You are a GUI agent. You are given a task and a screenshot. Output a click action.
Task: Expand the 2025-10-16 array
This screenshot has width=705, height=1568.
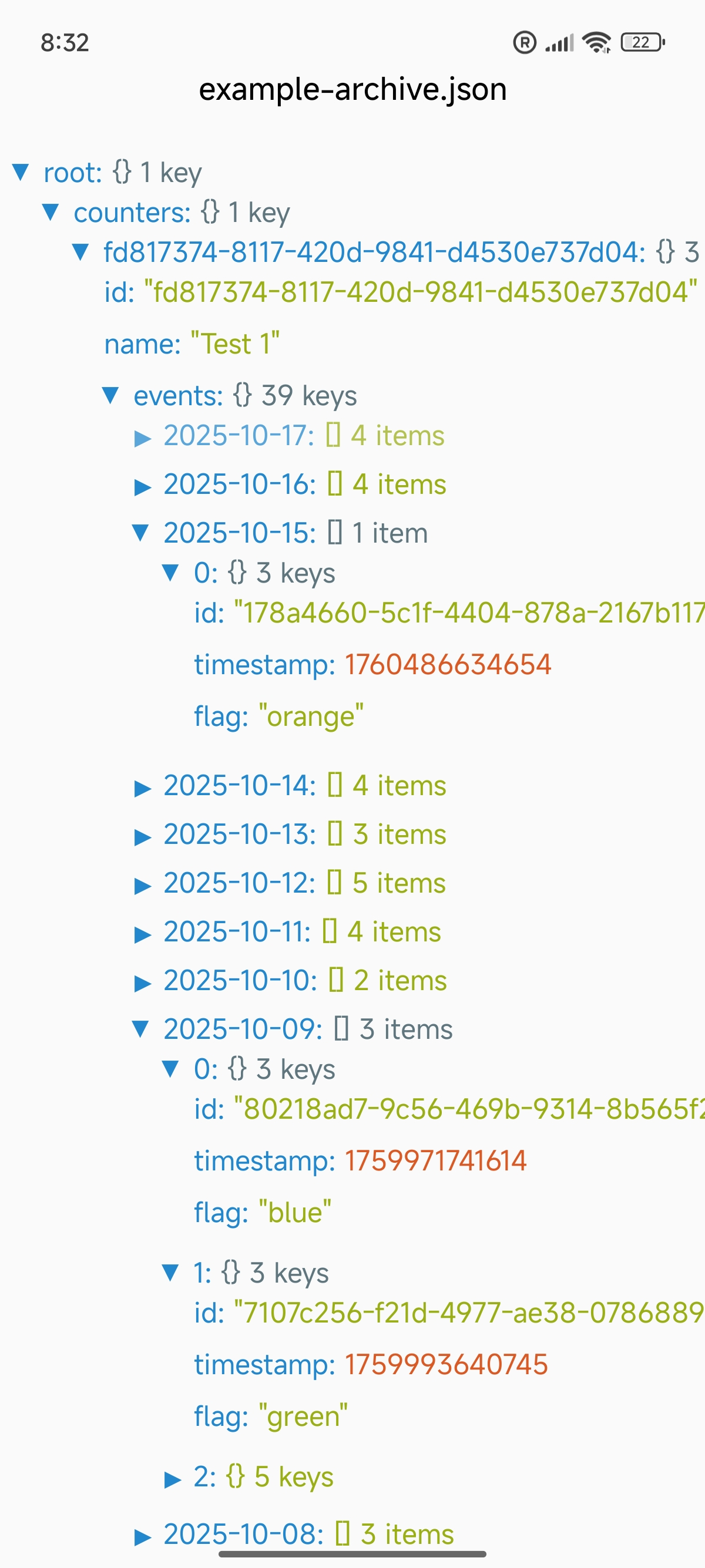142,484
